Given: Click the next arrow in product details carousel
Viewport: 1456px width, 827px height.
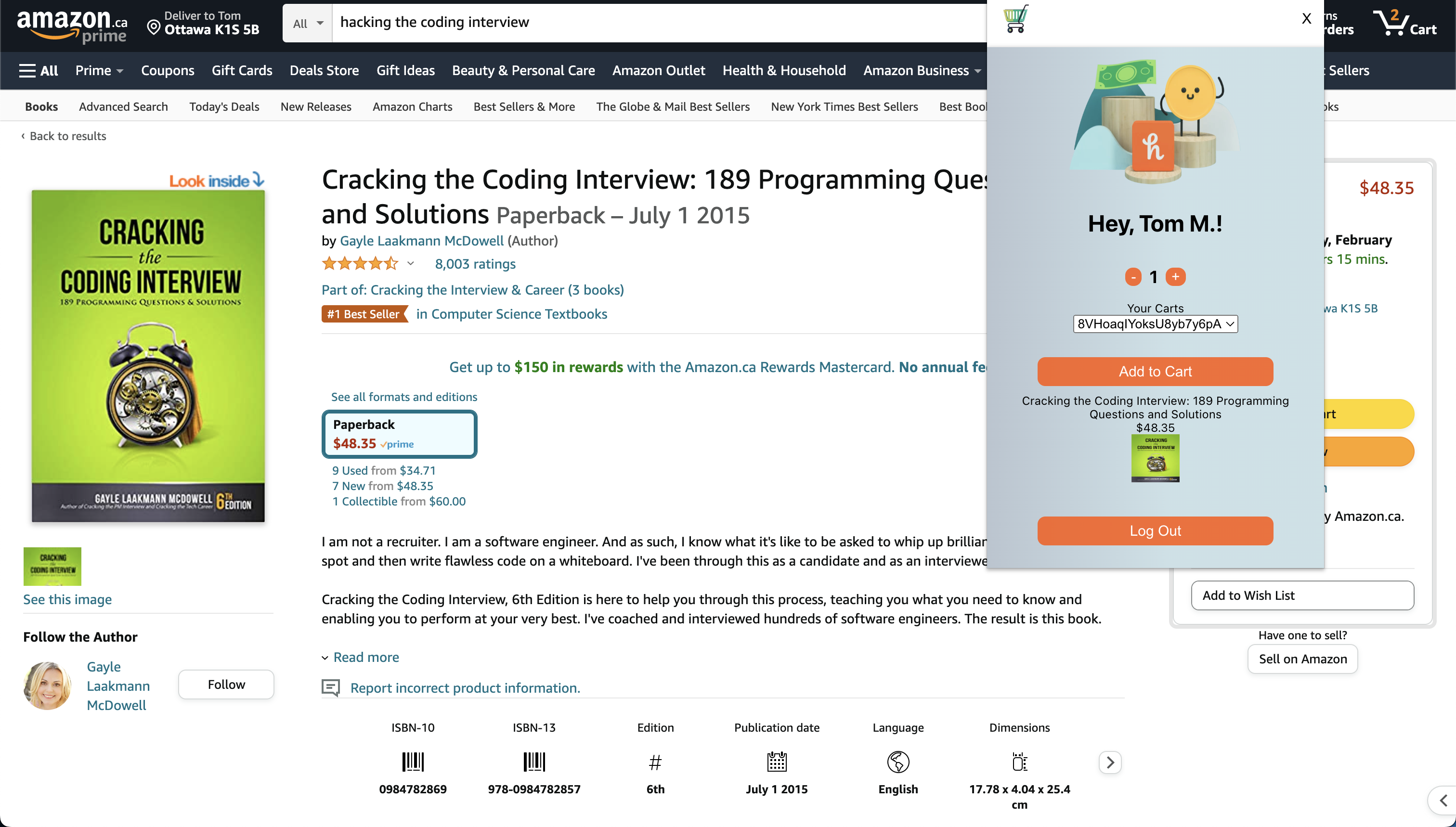Looking at the screenshot, I should [x=1110, y=762].
